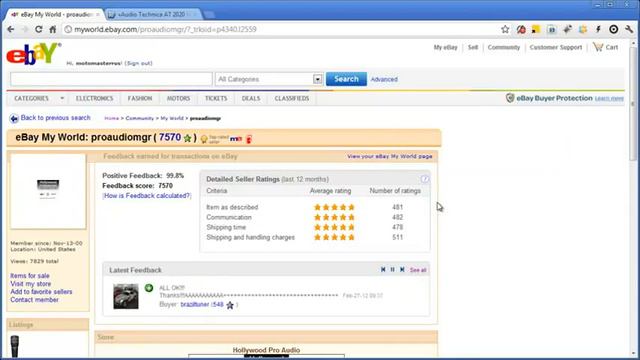Click back arrow next to previous search
The height and width of the screenshot is (360, 640).
click(x=14, y=118)
